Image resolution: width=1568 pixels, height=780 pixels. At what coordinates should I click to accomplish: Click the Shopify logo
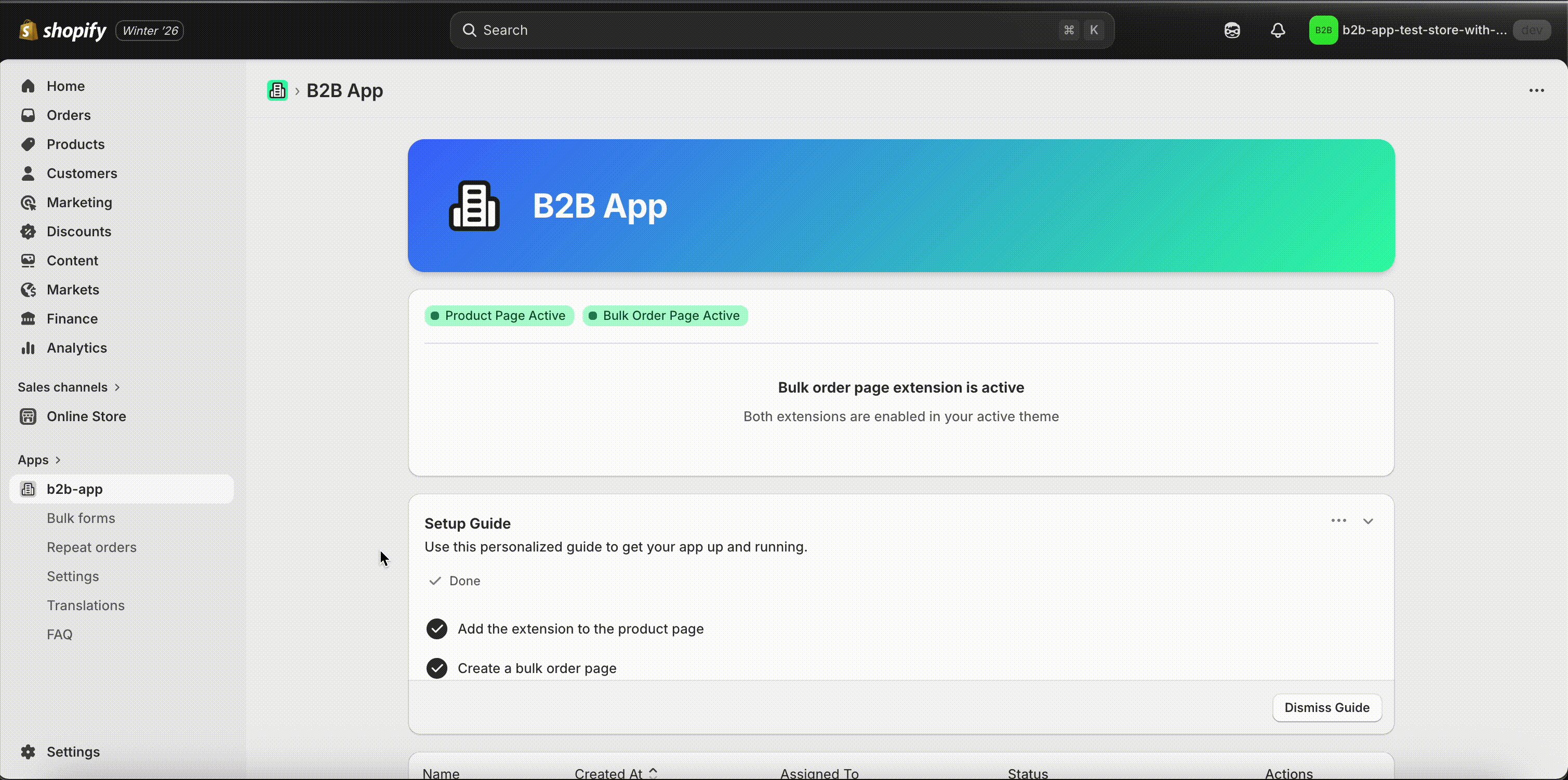[63, 30]
